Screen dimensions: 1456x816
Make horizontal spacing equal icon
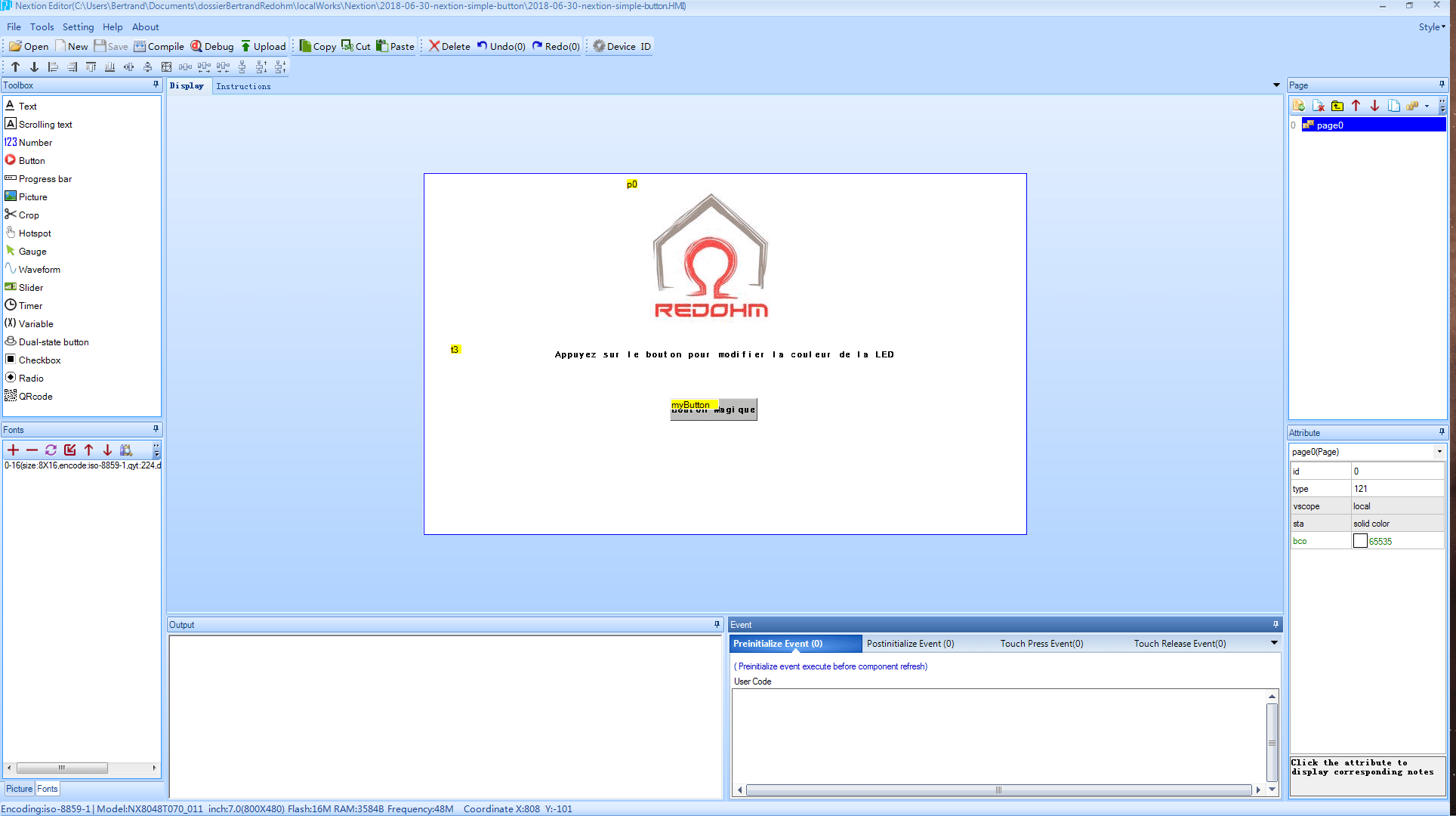(185, 67)
